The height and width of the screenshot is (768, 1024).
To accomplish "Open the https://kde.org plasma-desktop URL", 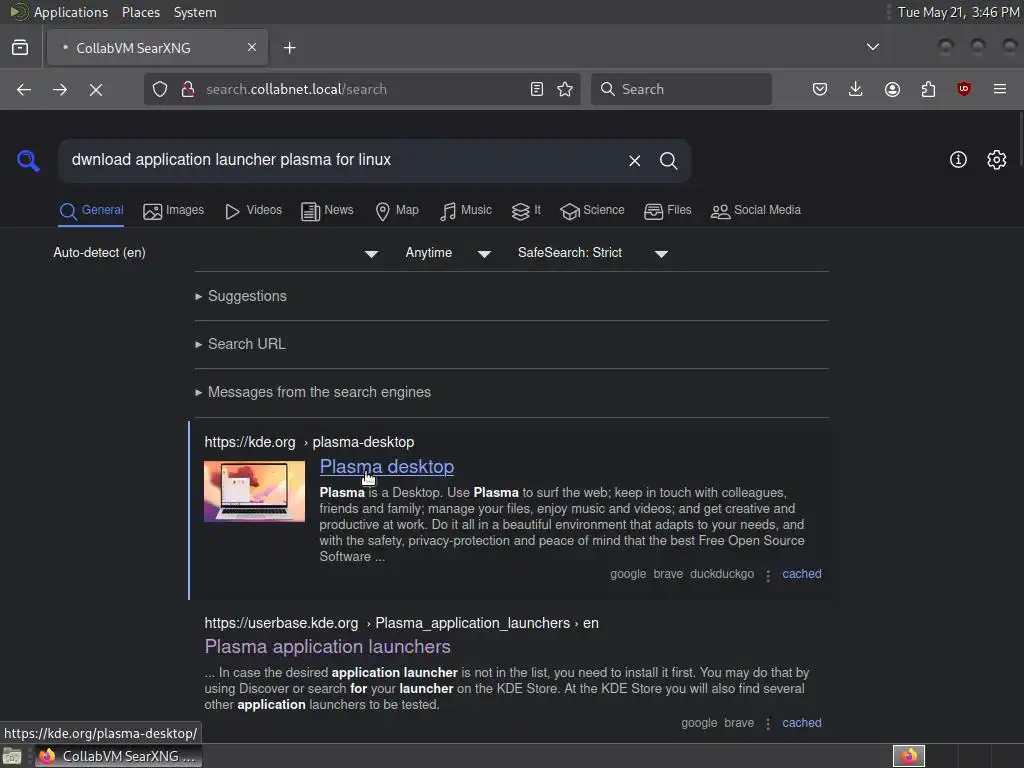I will [309, 442].
